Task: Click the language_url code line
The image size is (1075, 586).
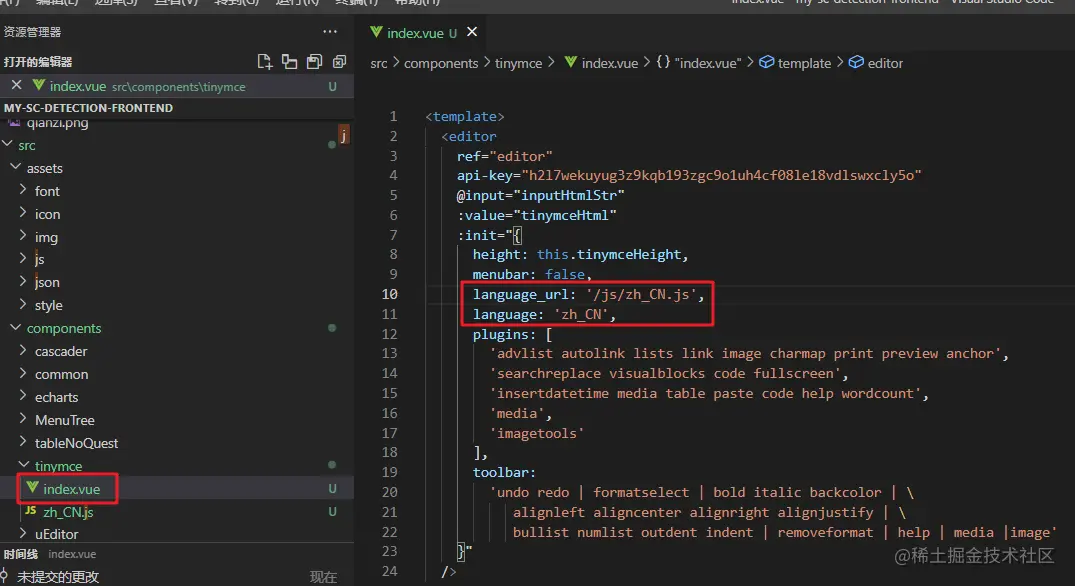Action: pyautogui.click(x=588, y=295)
